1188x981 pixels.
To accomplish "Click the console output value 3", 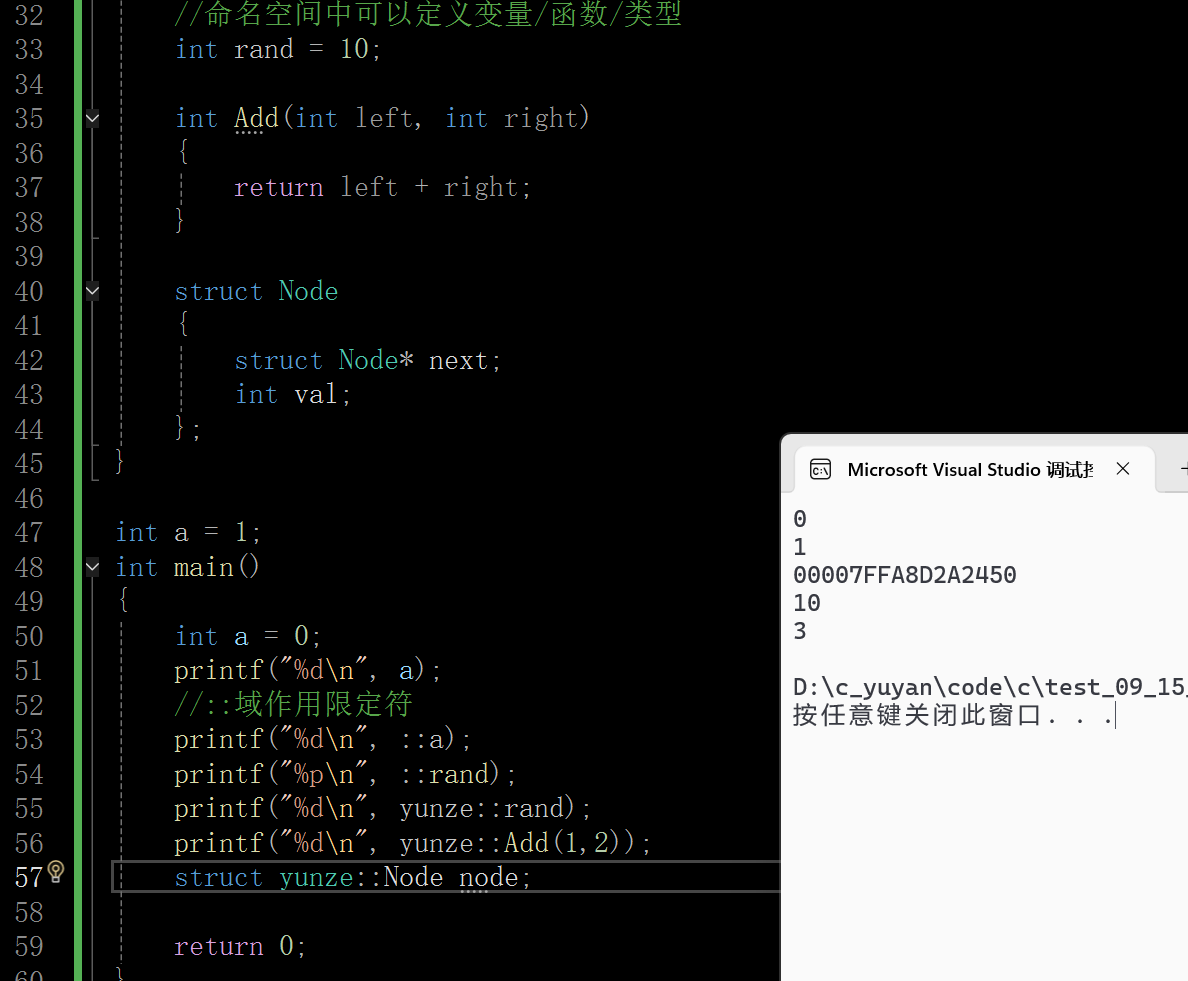I will coord(800,631).
